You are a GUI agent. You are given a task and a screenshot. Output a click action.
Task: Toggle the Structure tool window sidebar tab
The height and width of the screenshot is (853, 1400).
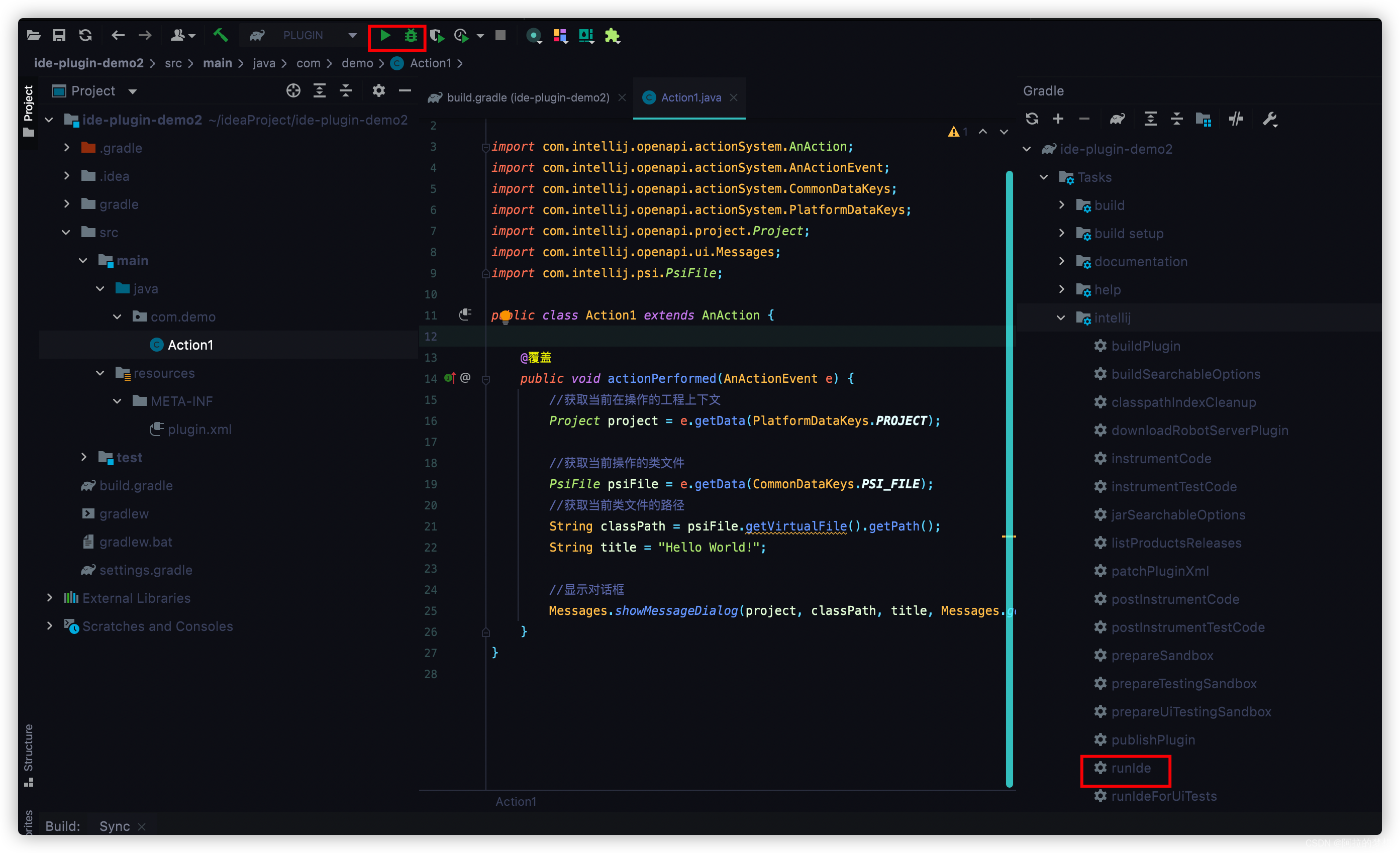point(29,756)
